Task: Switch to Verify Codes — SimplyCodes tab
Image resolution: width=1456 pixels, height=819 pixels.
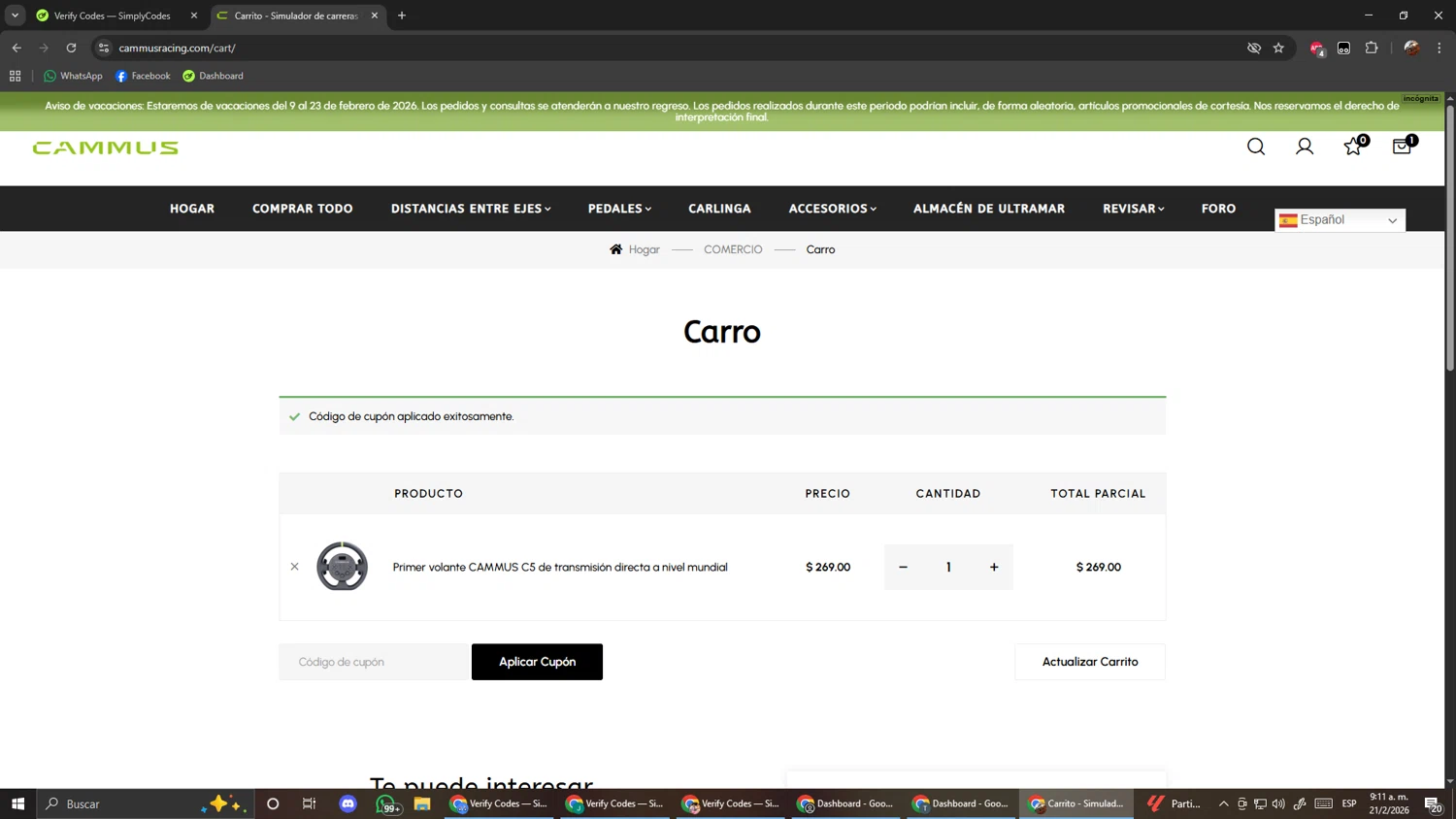Action: [113, 16]
